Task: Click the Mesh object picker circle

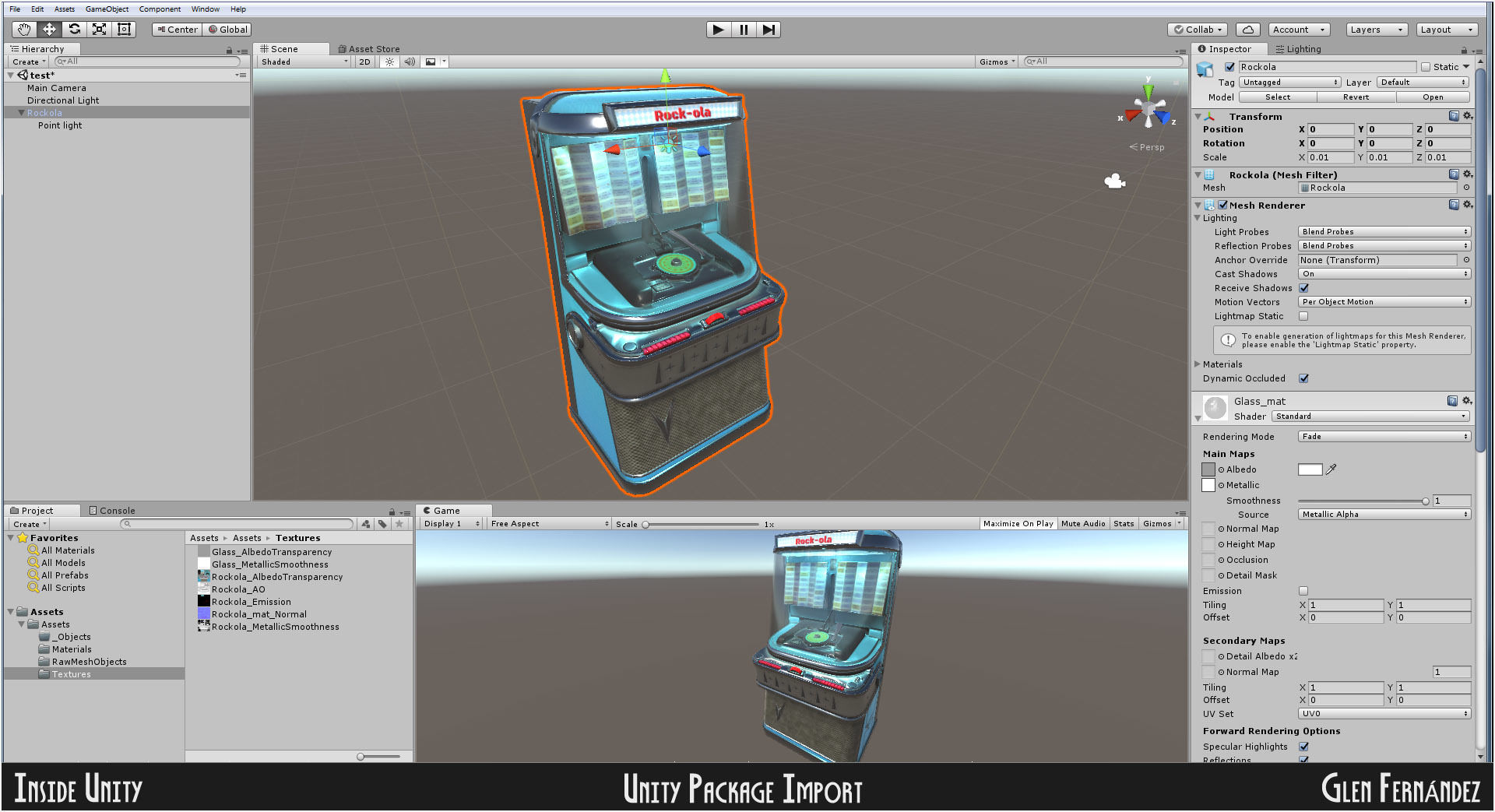Action: tap(1466, 188)
